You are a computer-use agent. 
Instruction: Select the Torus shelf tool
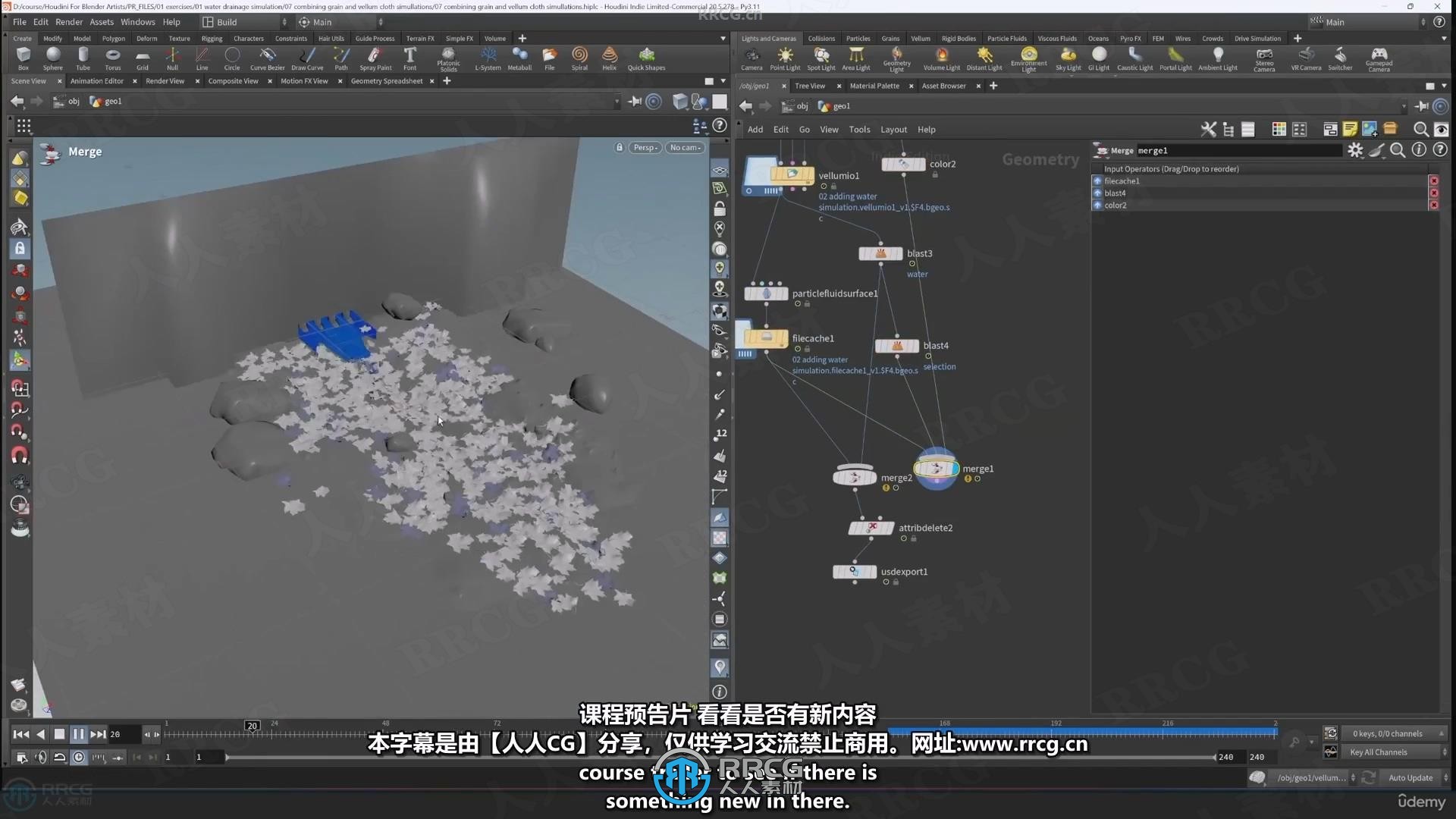click(x=113, y=58)
